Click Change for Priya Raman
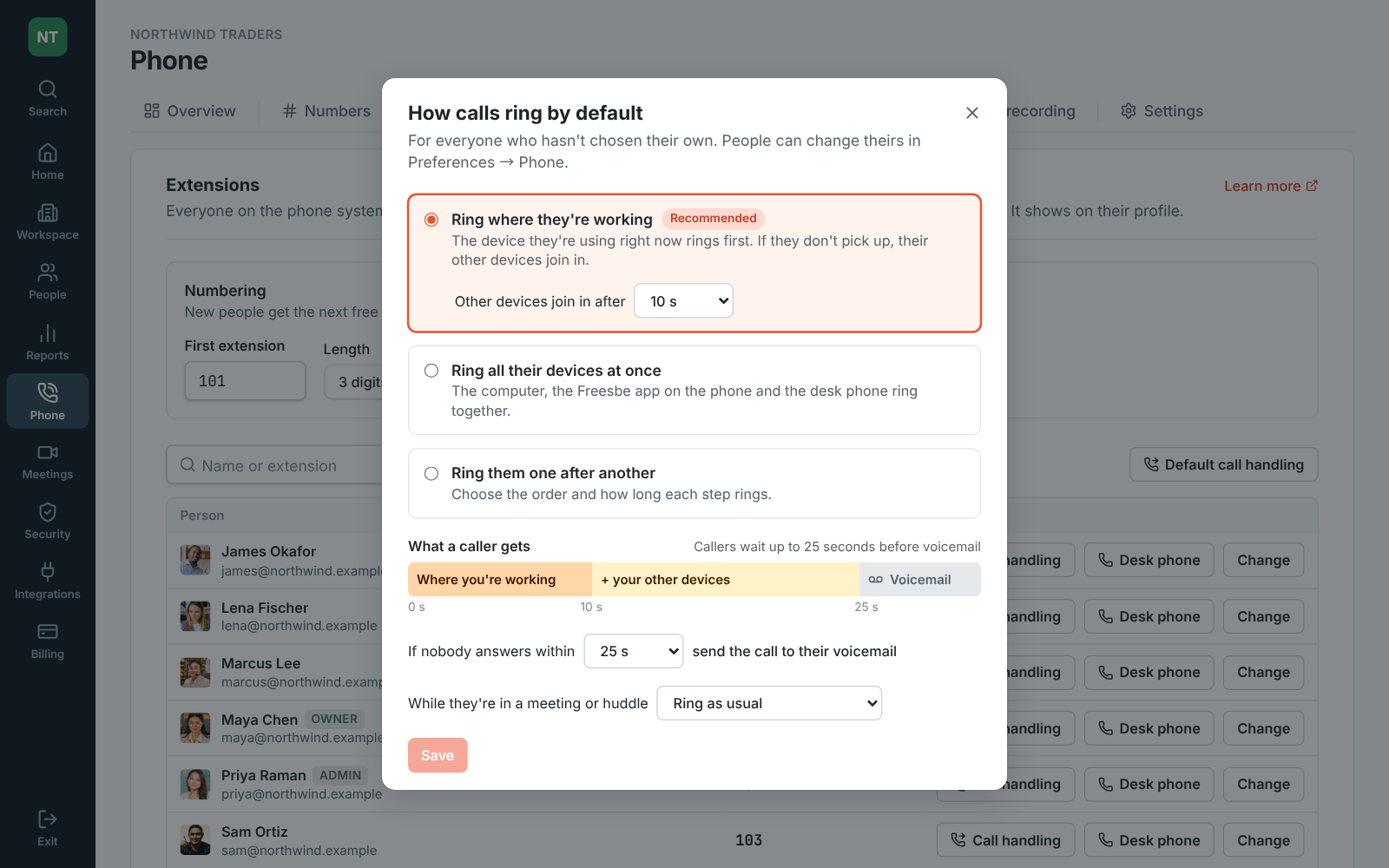This screenshot has width=1389, height=868. pos(1264,784)
